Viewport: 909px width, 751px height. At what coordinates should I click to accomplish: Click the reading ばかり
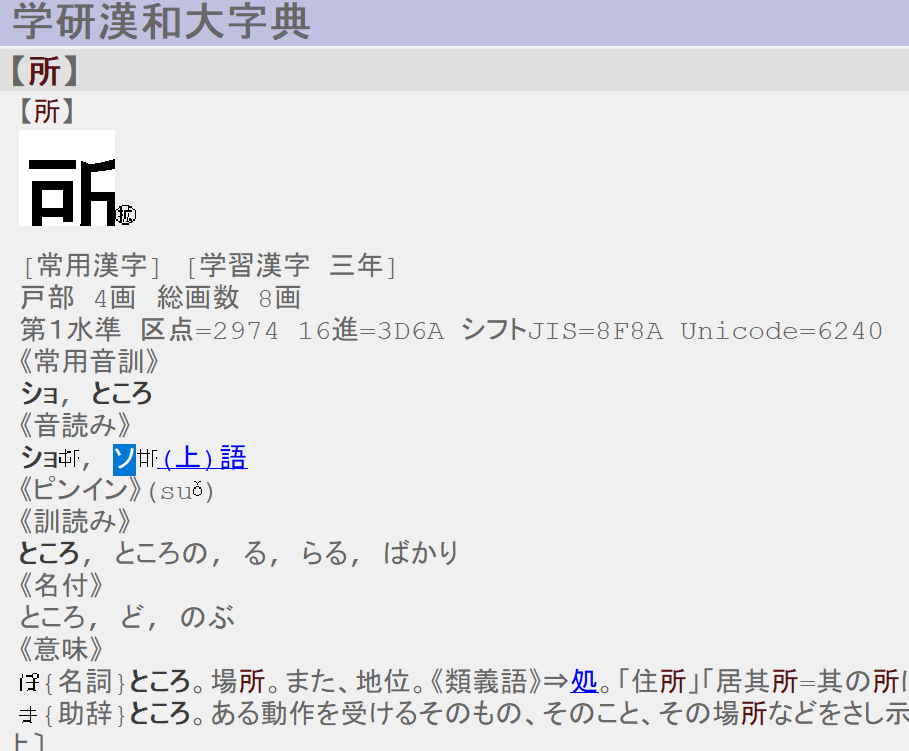[x=421, y=553]
